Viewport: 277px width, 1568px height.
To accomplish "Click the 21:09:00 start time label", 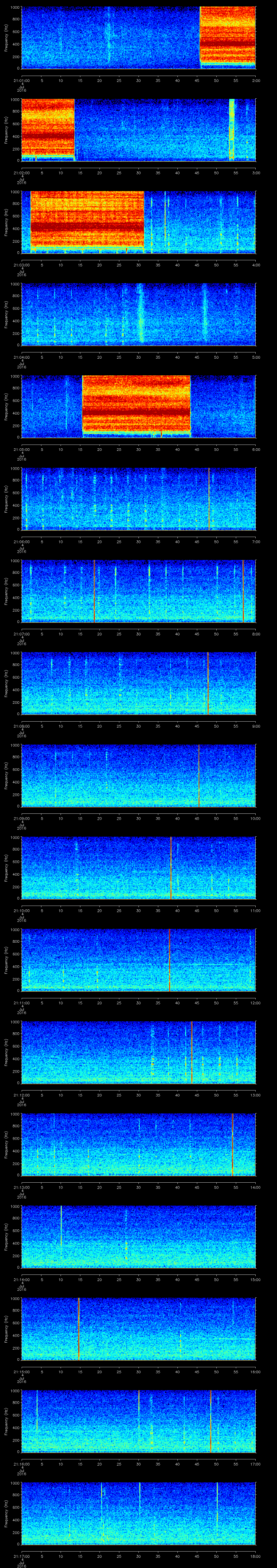I will click(x=21, y=818).
